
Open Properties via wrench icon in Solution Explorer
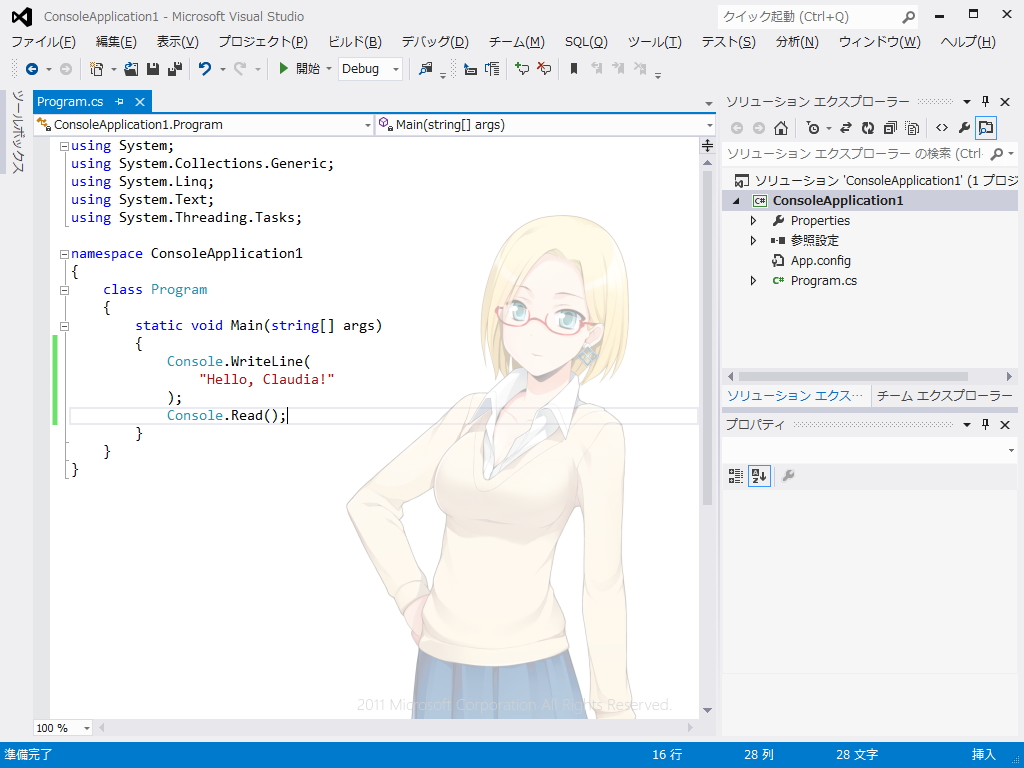point(964,128)
